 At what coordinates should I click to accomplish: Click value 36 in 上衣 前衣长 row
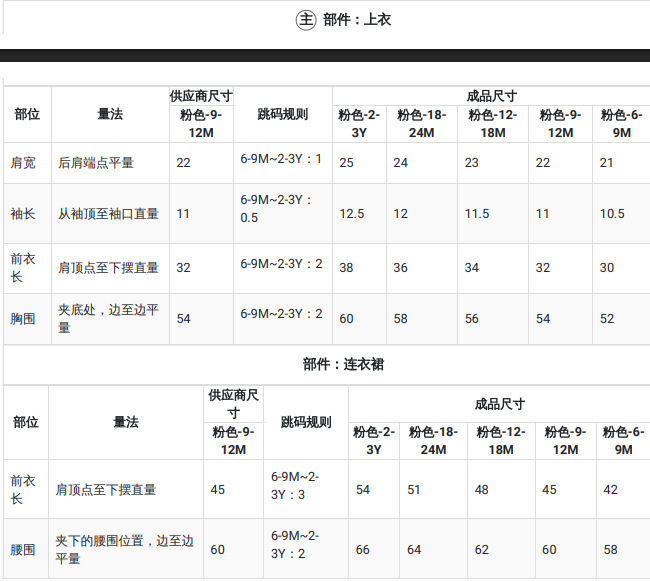(x=400, y=268)
